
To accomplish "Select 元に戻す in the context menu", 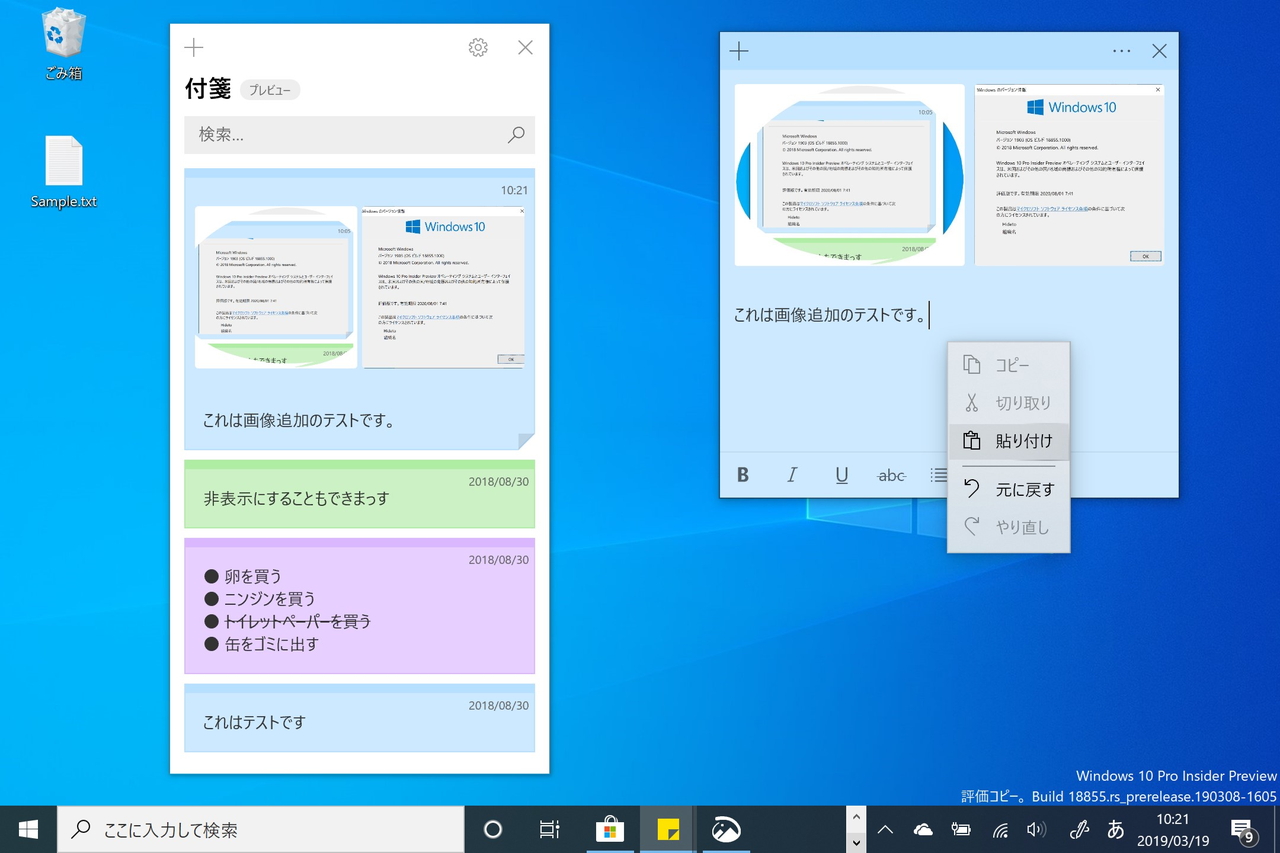I will coord(1008,489).
